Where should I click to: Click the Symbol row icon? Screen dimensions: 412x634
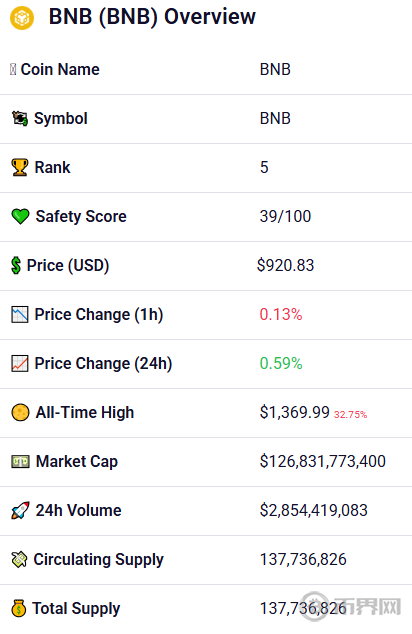coord(20,118)
